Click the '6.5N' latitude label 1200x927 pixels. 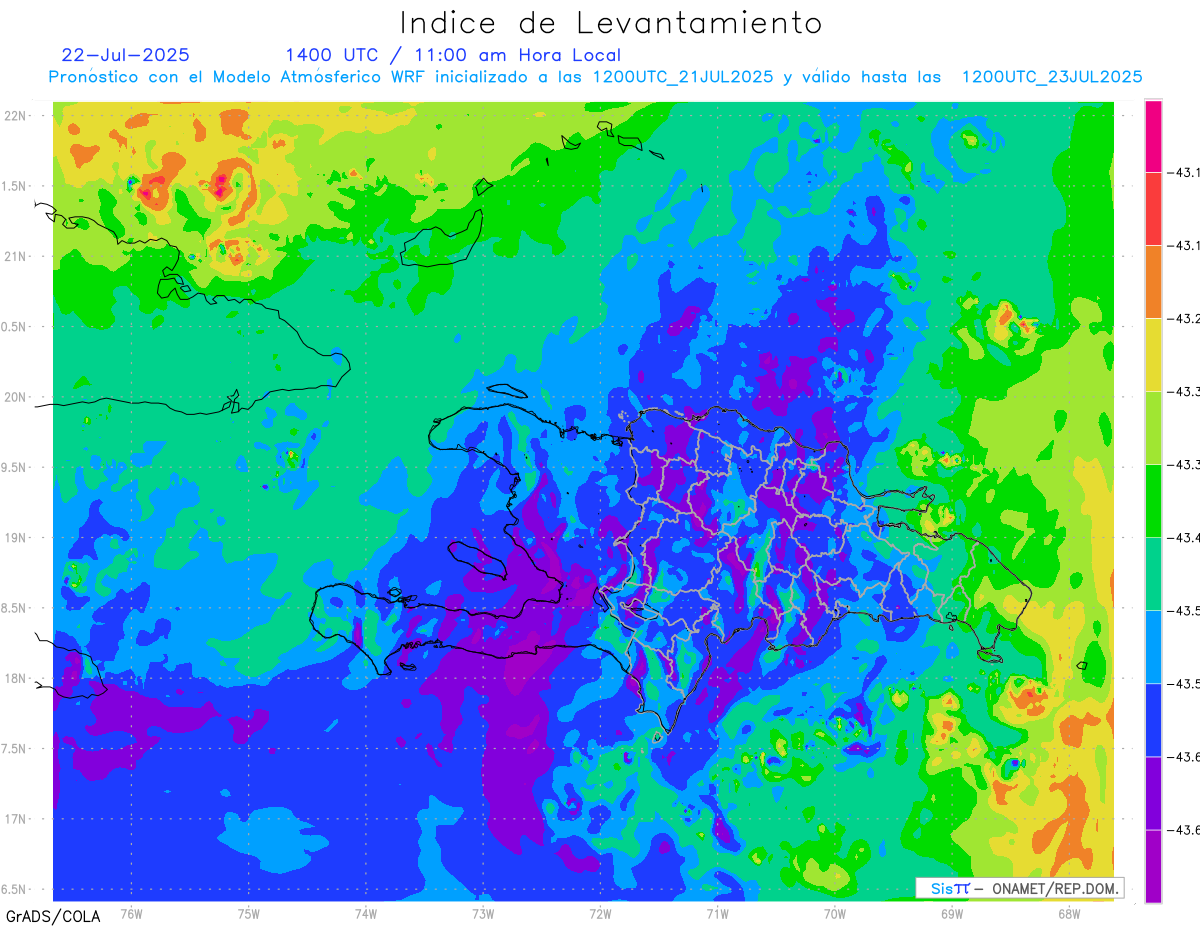15,889
